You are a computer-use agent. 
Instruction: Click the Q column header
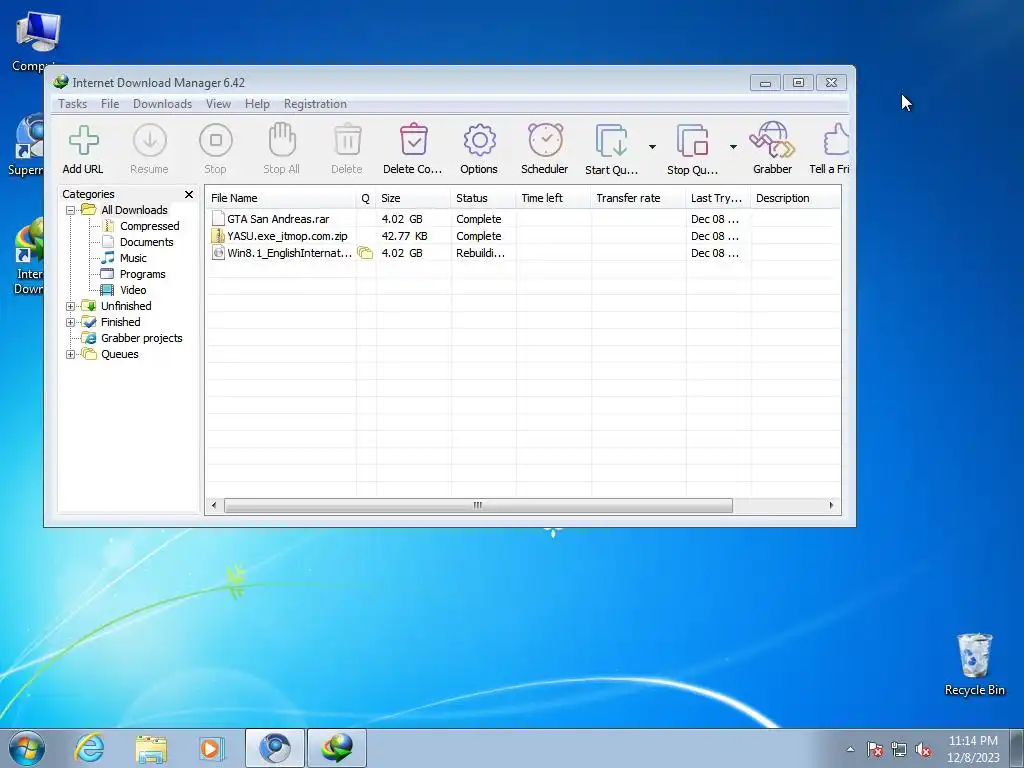[x=366, y=198]
